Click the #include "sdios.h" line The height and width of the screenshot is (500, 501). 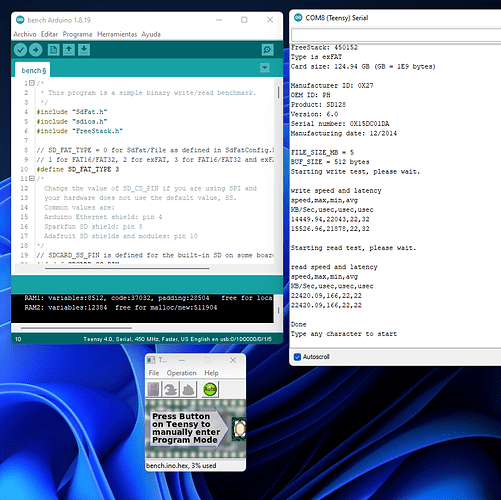click(72, 121)
